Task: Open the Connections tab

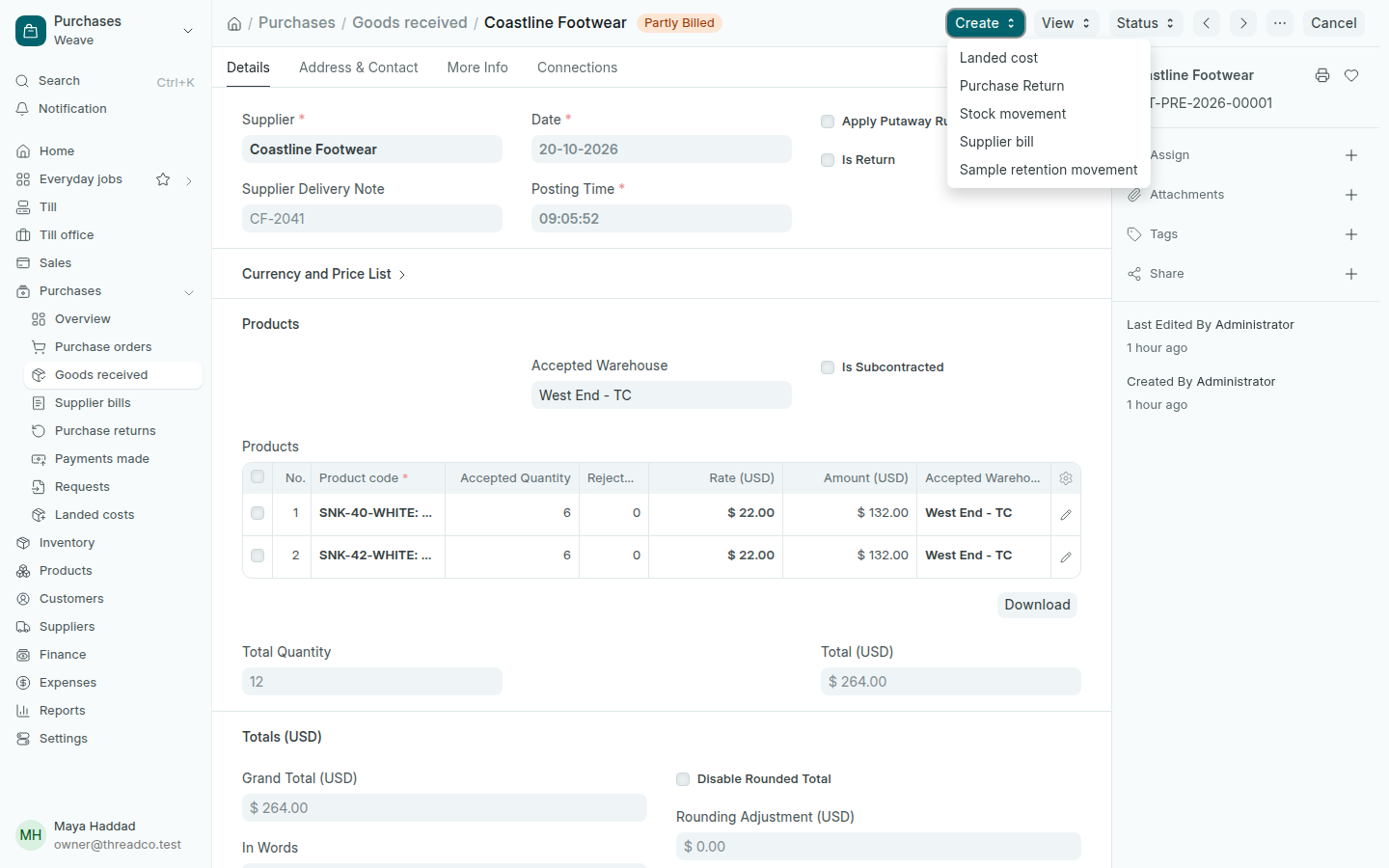Action: tap(577, 68)
